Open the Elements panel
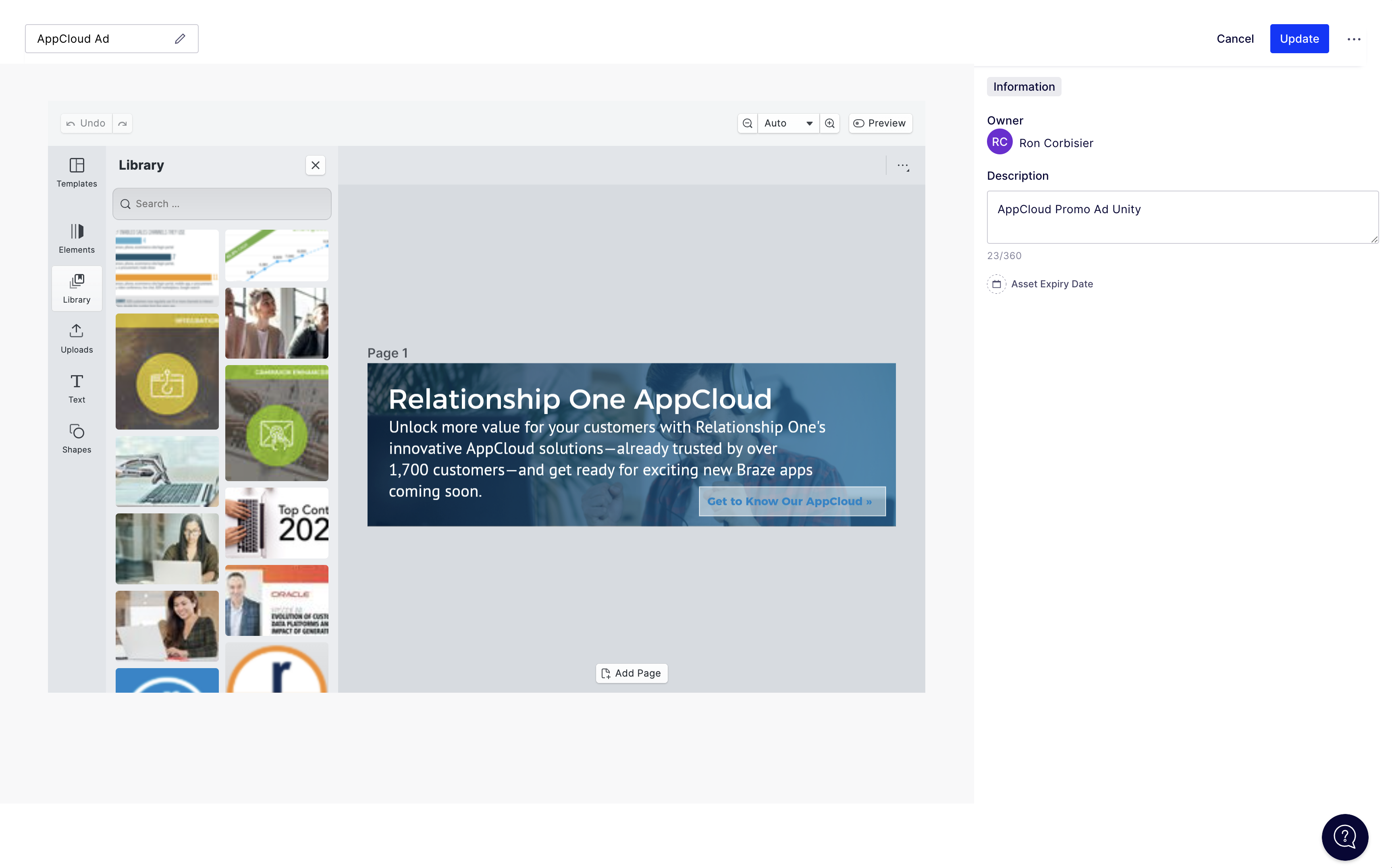This screenshot has width=1392, height=868. 76,238
